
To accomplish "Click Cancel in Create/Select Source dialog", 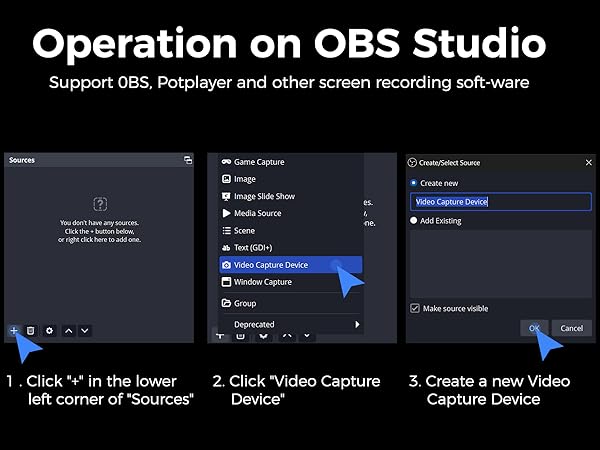I will click(x=572, y=328).
